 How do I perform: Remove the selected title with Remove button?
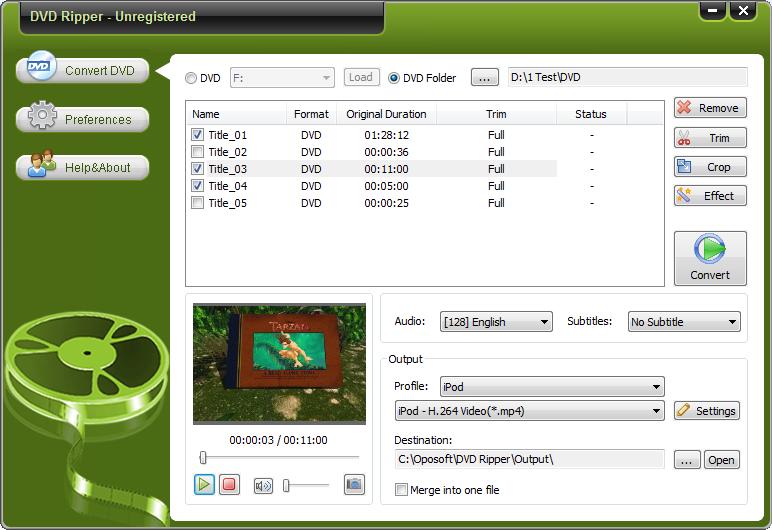coord(710,108)
